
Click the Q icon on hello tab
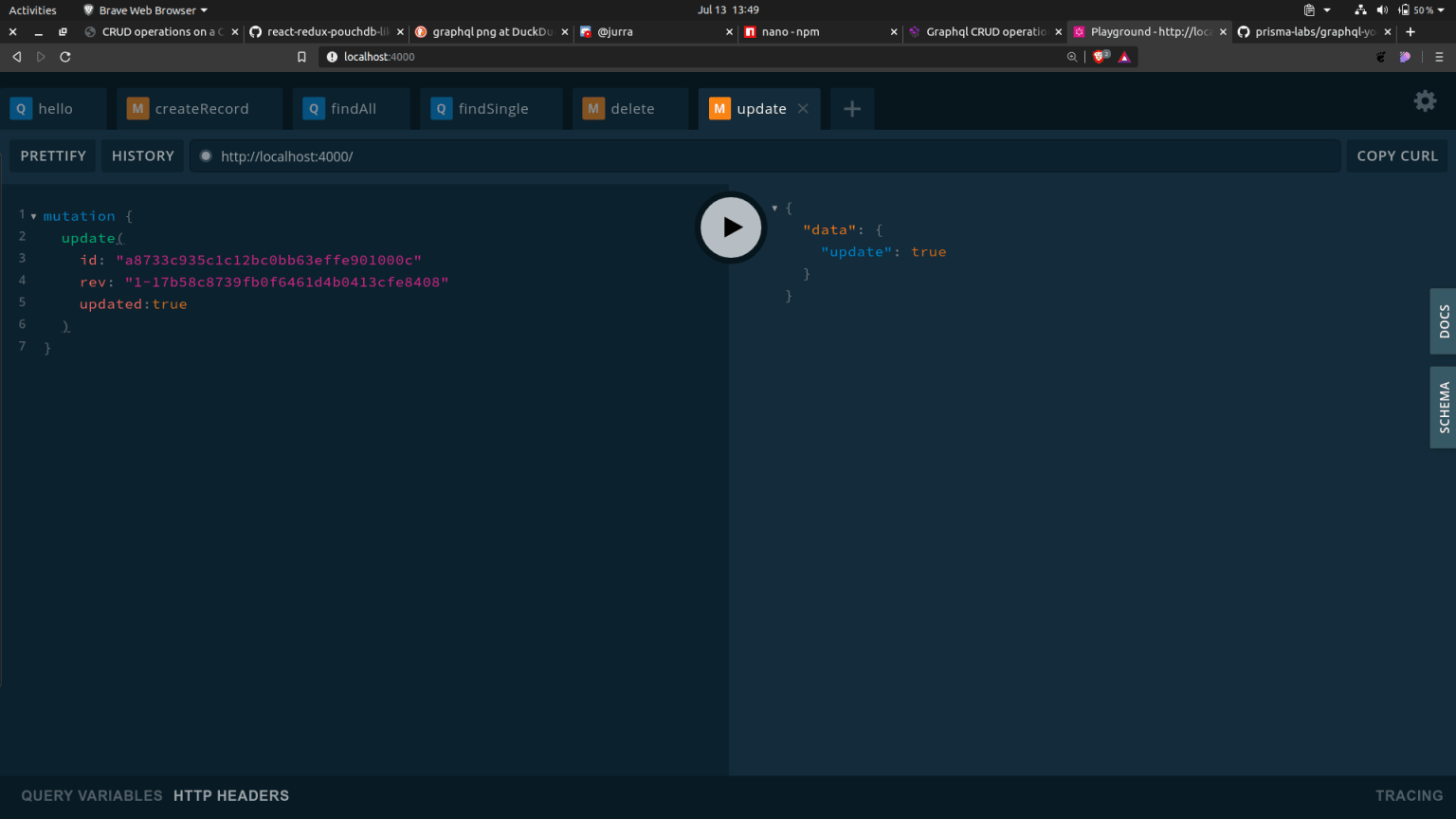(21, 109)
